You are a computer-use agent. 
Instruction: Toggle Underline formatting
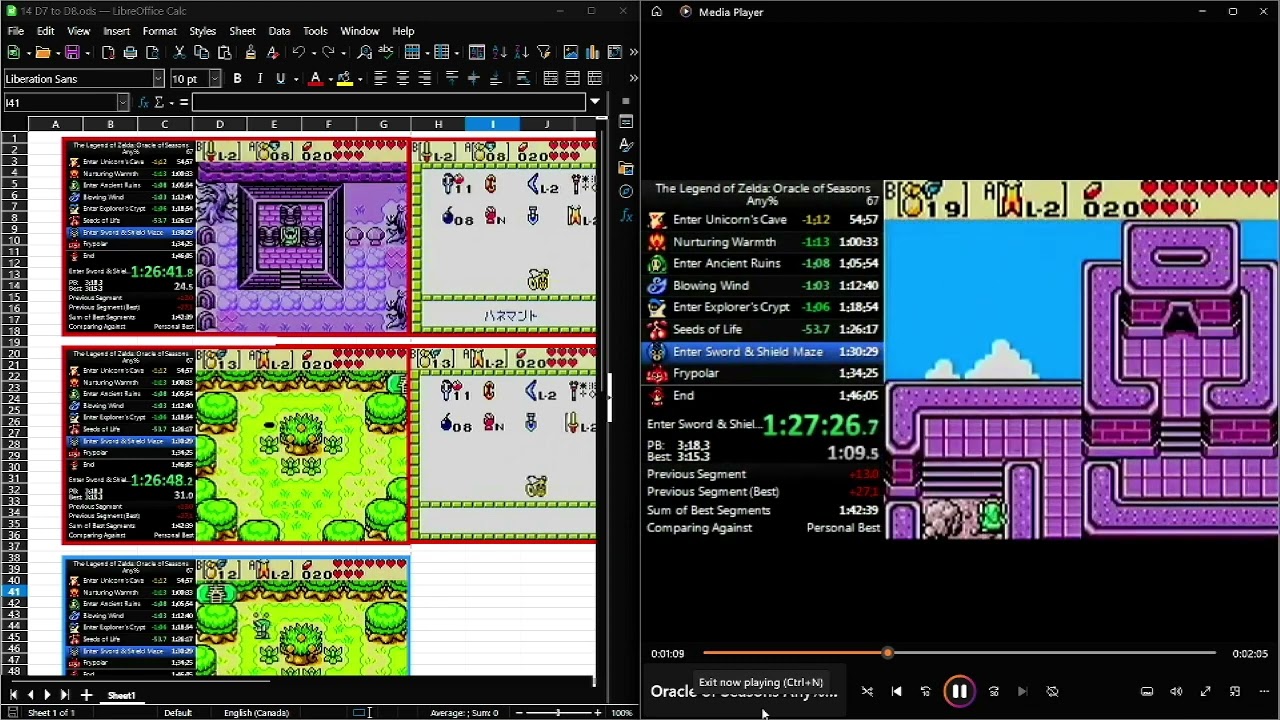point(281,78)
